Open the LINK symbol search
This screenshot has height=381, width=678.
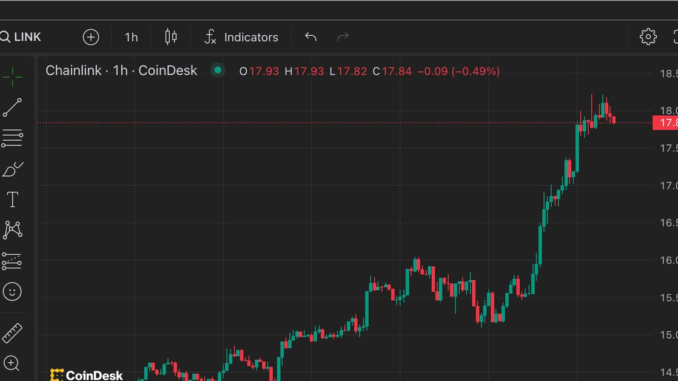pyautogui.click(x=20, y=37)
